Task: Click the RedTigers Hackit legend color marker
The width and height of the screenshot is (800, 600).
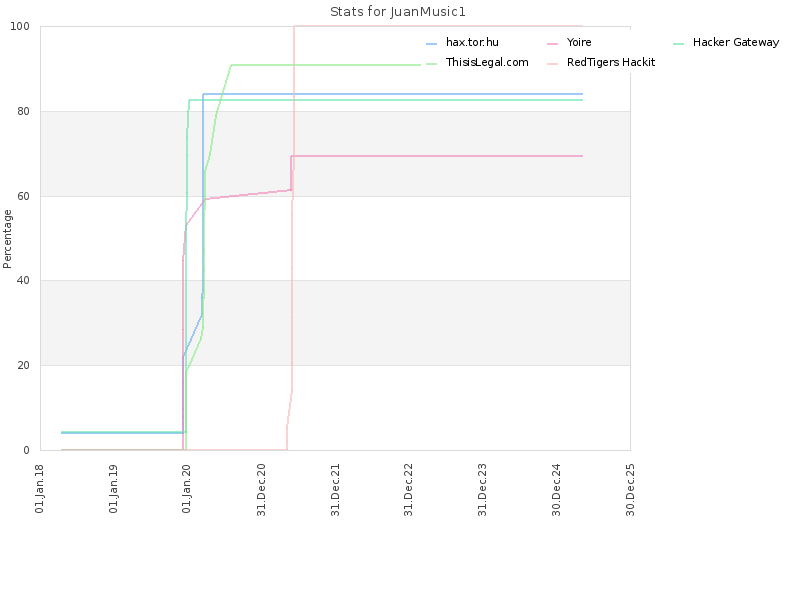Action: pyautogui.click(x=553, y=64)
